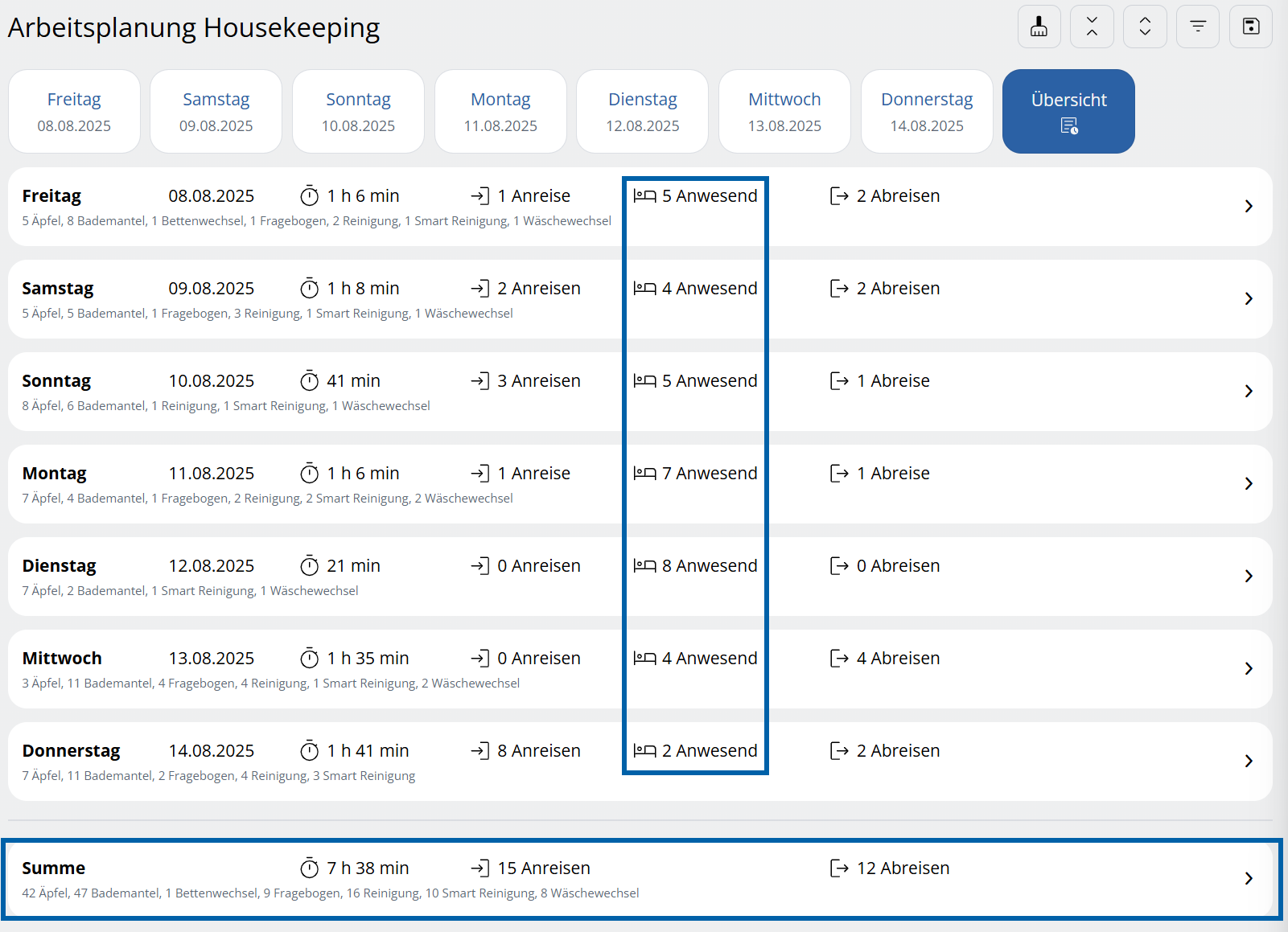Select the Übersicht tab

(1068, 111)
